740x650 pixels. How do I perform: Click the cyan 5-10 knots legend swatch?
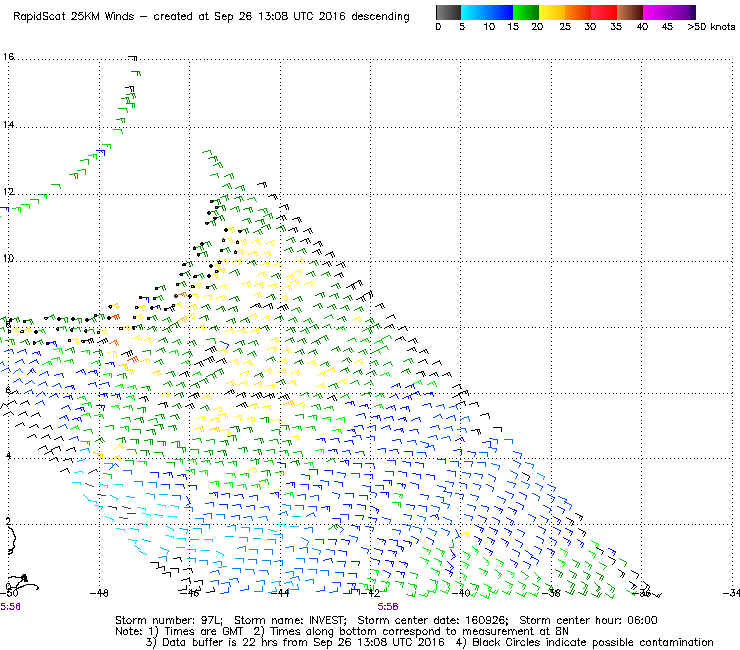pos(474,12)
